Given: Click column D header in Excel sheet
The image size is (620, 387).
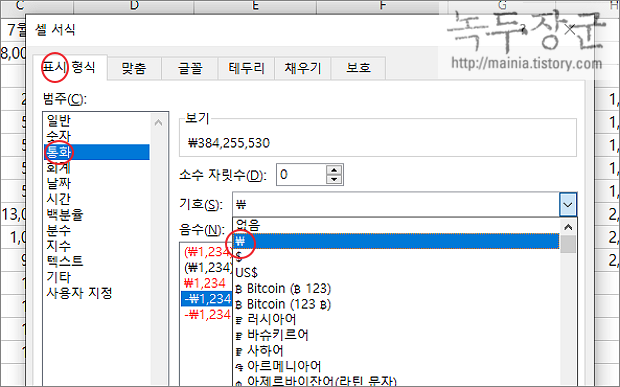Looking at the screenshot, I should (x=134, y=7).
